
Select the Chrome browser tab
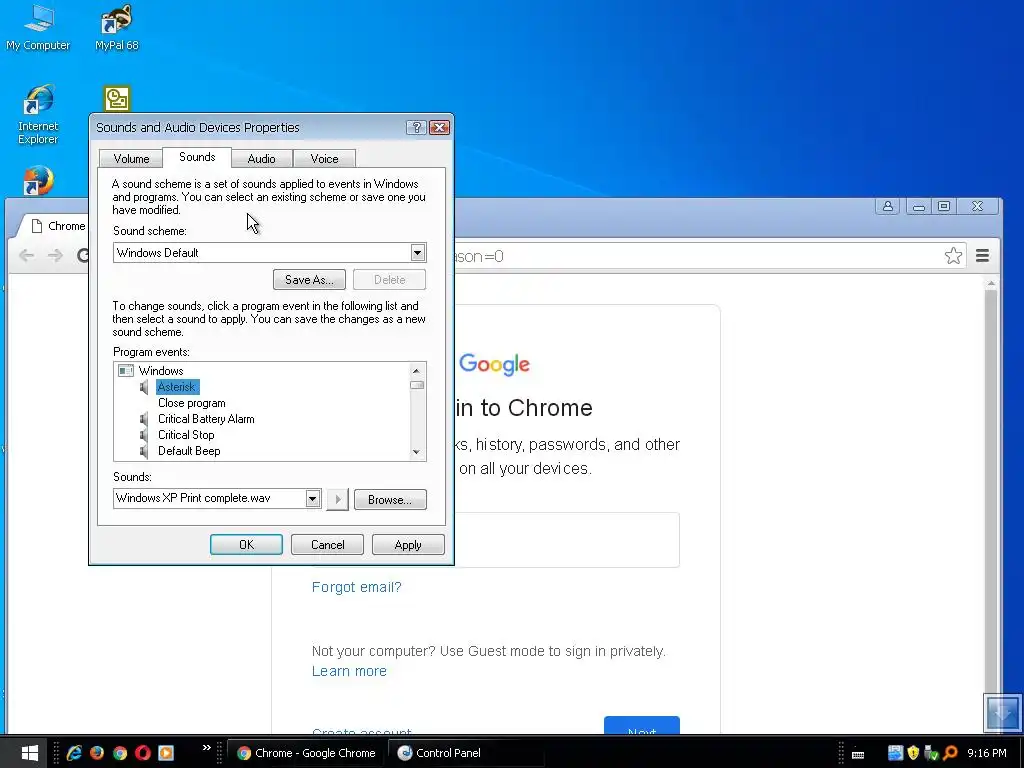click(x=56, y=226)
